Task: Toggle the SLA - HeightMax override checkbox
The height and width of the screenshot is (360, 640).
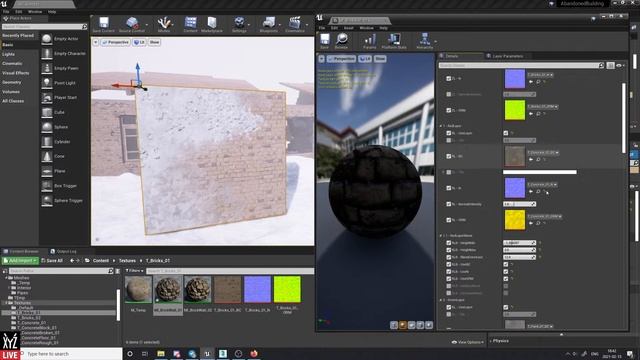Action: pos(449,250)
